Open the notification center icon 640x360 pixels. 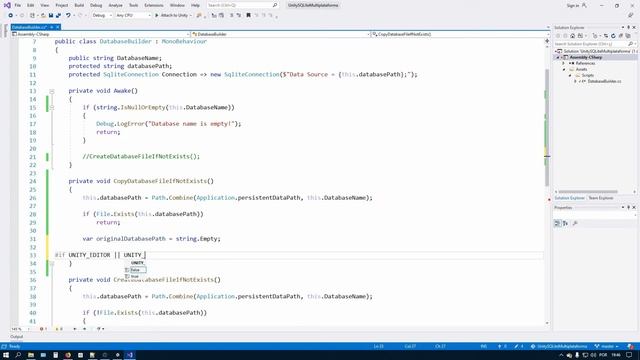pyautogui.click(x=629, y=355)
